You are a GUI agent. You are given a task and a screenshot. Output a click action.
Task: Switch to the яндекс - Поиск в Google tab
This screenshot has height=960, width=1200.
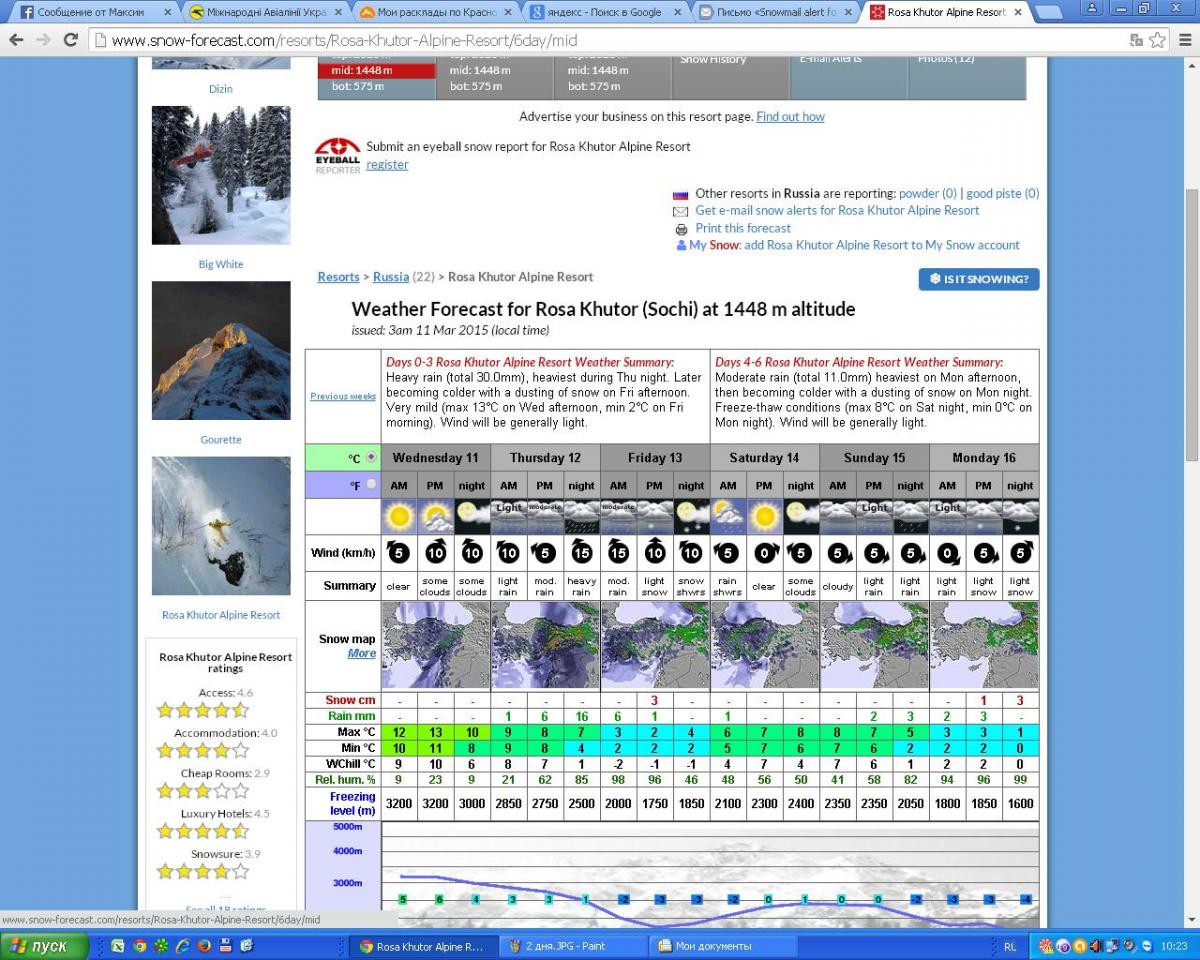606,12
